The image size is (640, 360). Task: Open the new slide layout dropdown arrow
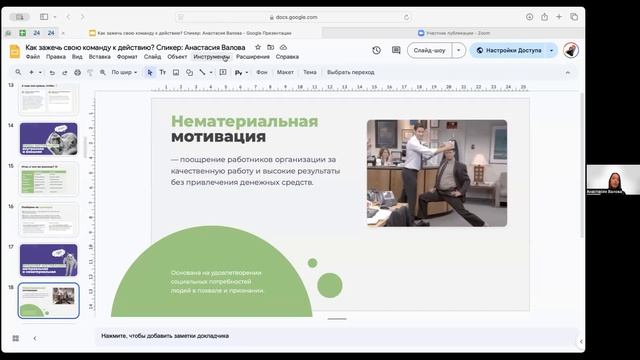pyautogui.click(x=40, y=72)
